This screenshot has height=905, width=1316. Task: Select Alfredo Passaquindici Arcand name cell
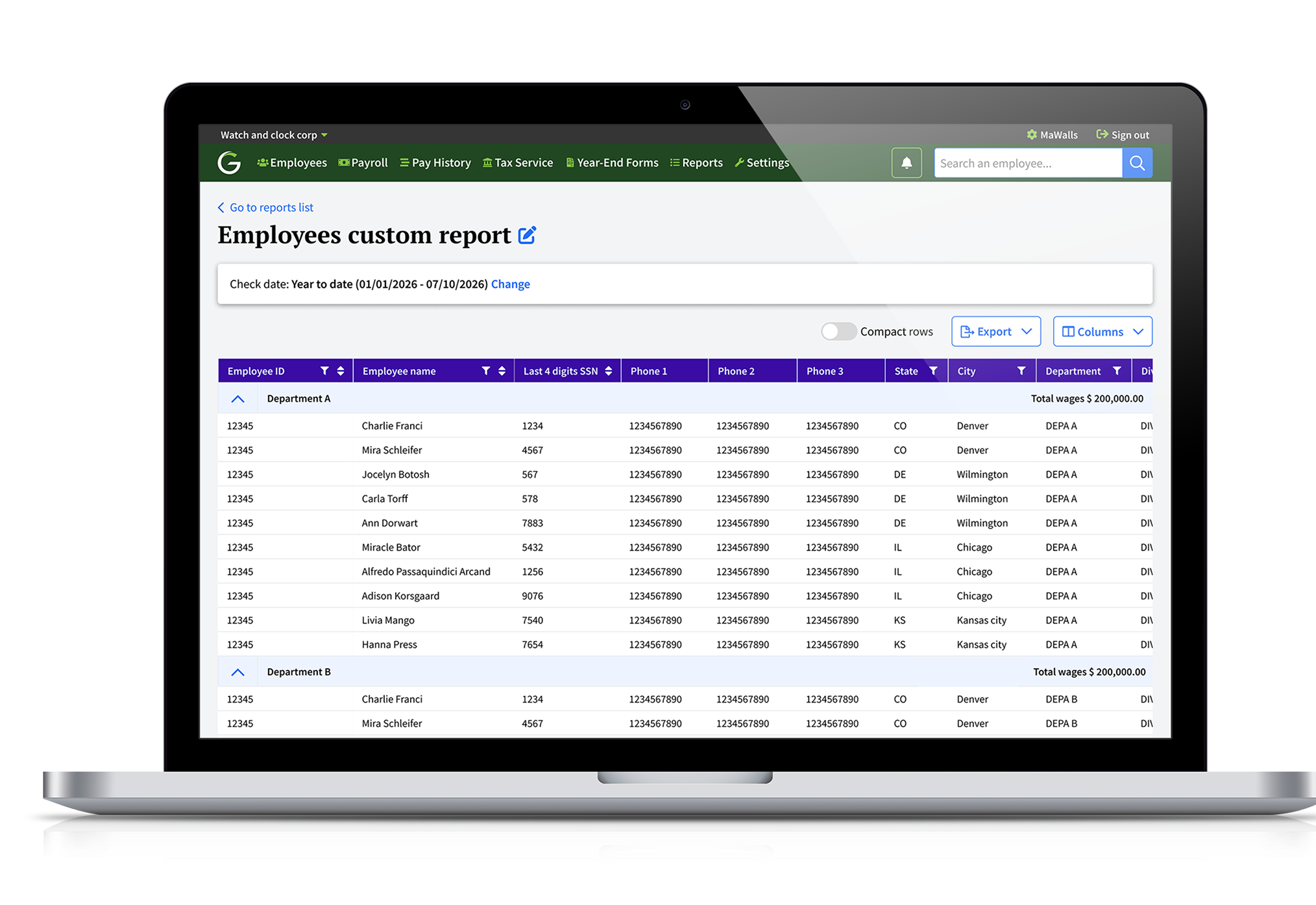[426, 571]
